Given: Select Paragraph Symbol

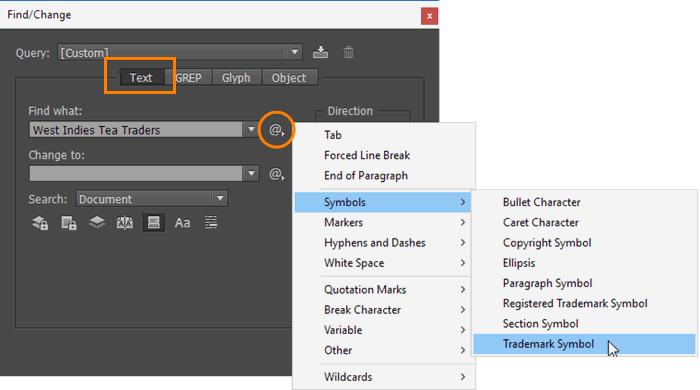Looking at the screenshot, I should (584, 283).
